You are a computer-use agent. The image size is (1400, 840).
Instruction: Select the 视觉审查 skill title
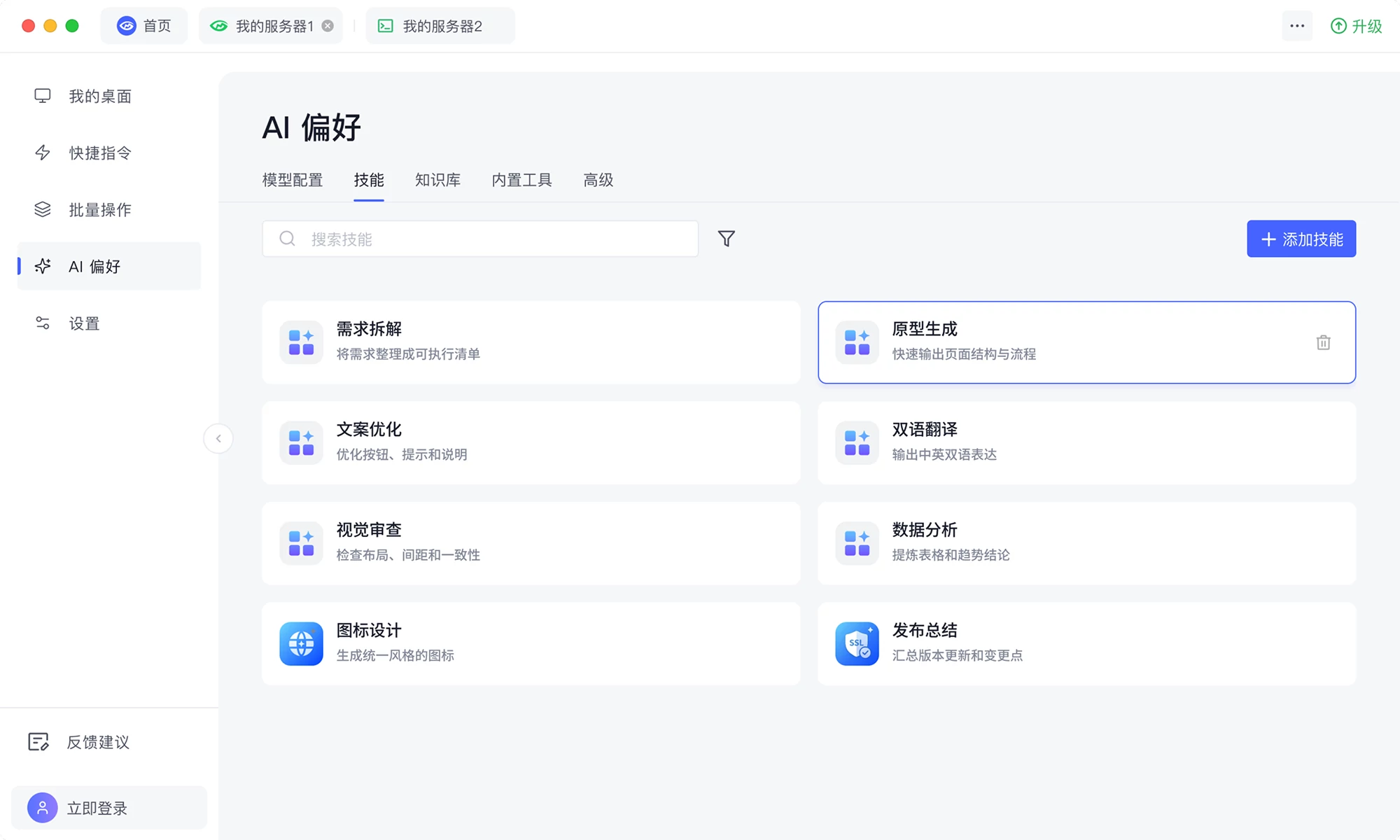pos(369,530)
